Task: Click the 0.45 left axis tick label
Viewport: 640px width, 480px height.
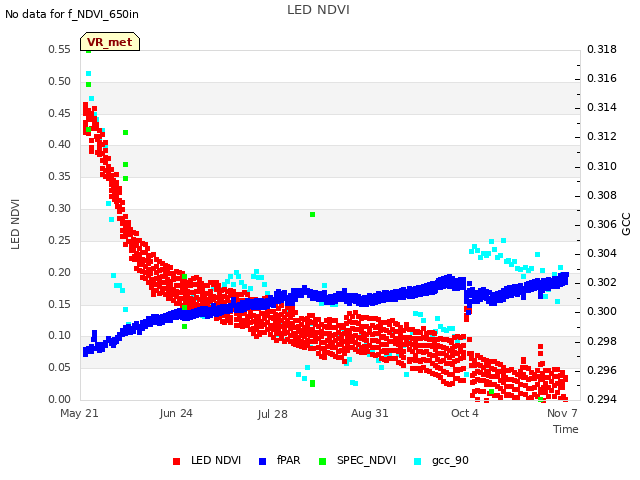Action: [60, 113]
